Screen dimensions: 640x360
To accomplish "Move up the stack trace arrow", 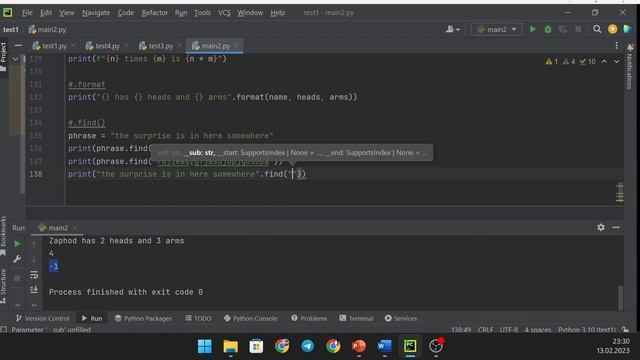I will [x=34, y=244].
